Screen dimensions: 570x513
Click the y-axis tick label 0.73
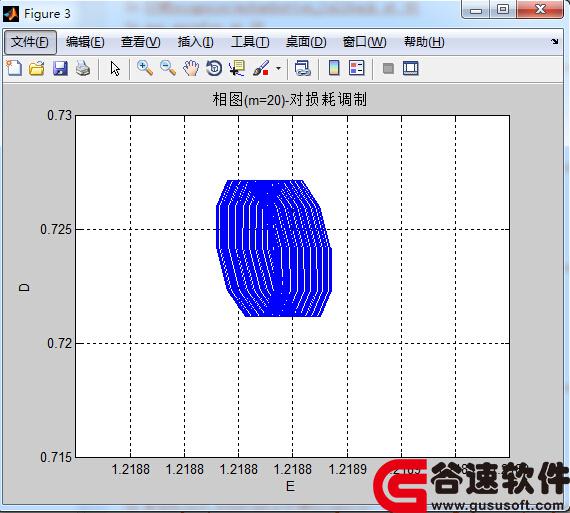point(60,115)
